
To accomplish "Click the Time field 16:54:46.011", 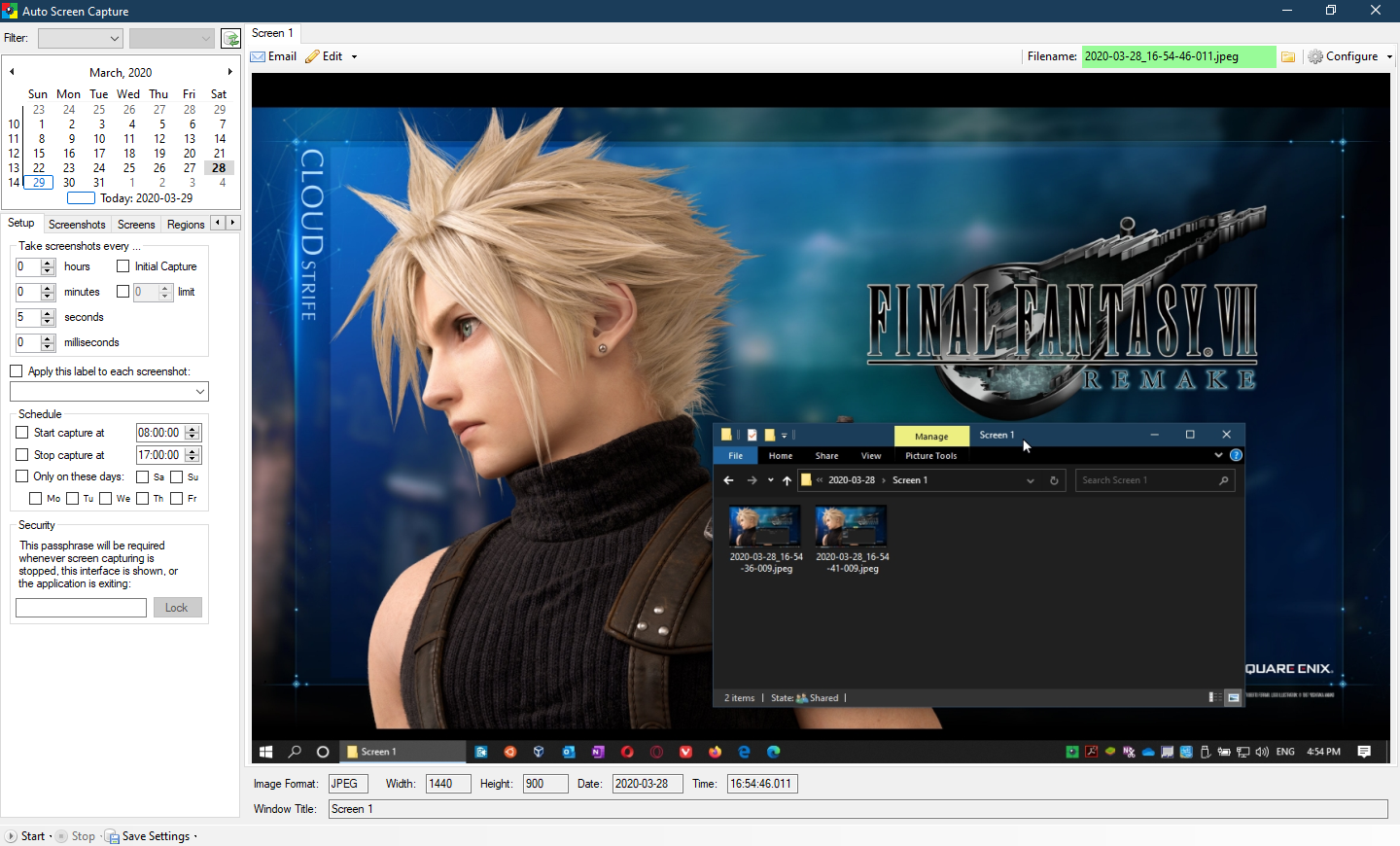I will tap(762, 784).
